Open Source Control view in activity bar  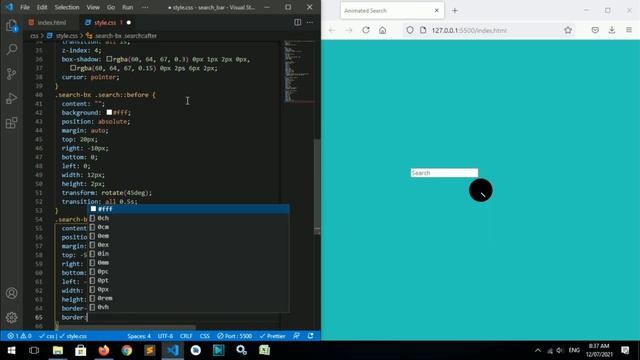click(11, 74)
